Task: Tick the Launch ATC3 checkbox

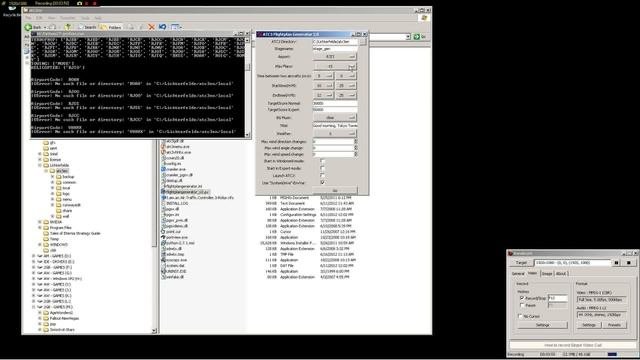Action: pyautogui.click(x=322, y=176)
